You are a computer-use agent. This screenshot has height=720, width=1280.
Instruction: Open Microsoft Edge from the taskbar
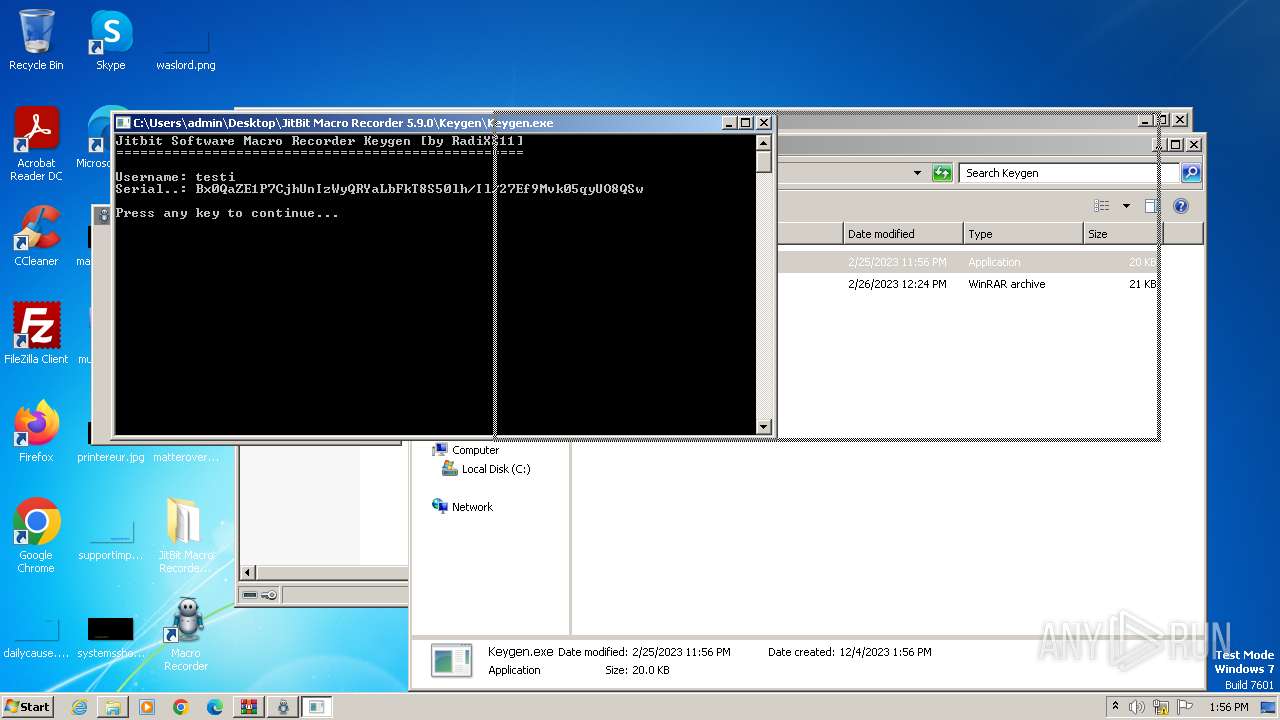pos(215,707)
